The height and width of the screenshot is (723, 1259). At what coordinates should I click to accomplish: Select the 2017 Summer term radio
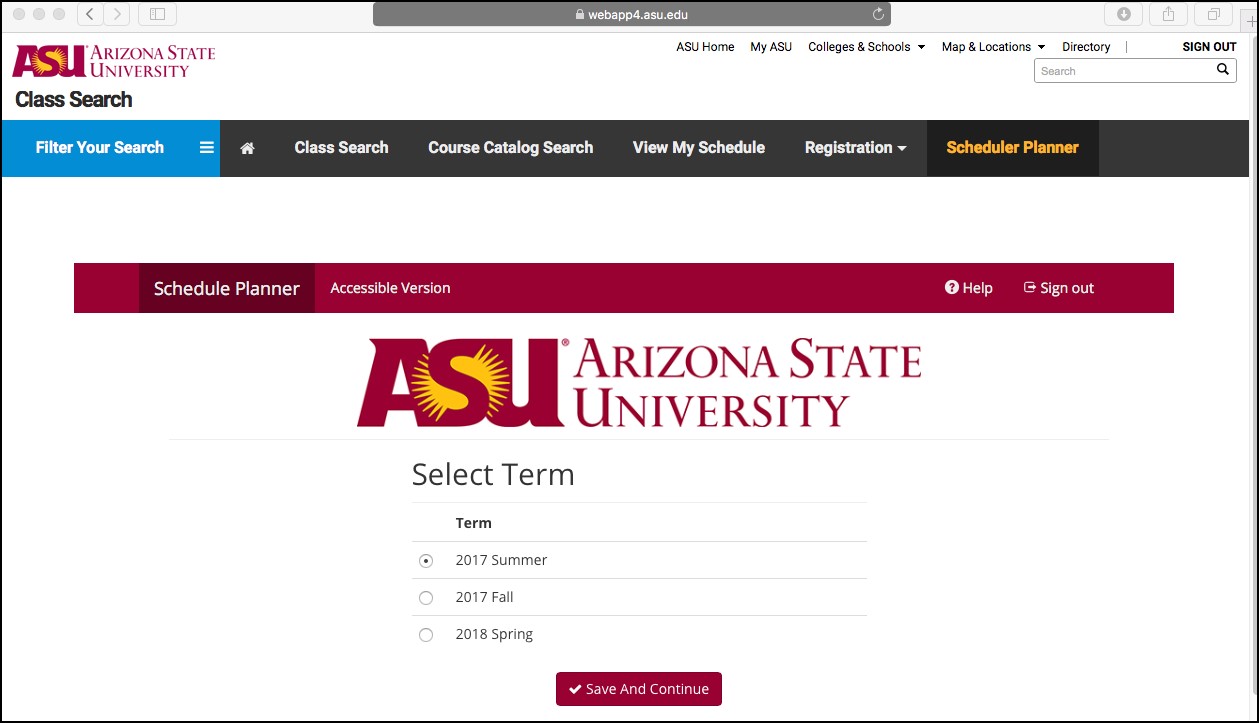click(x=426, y=561)
